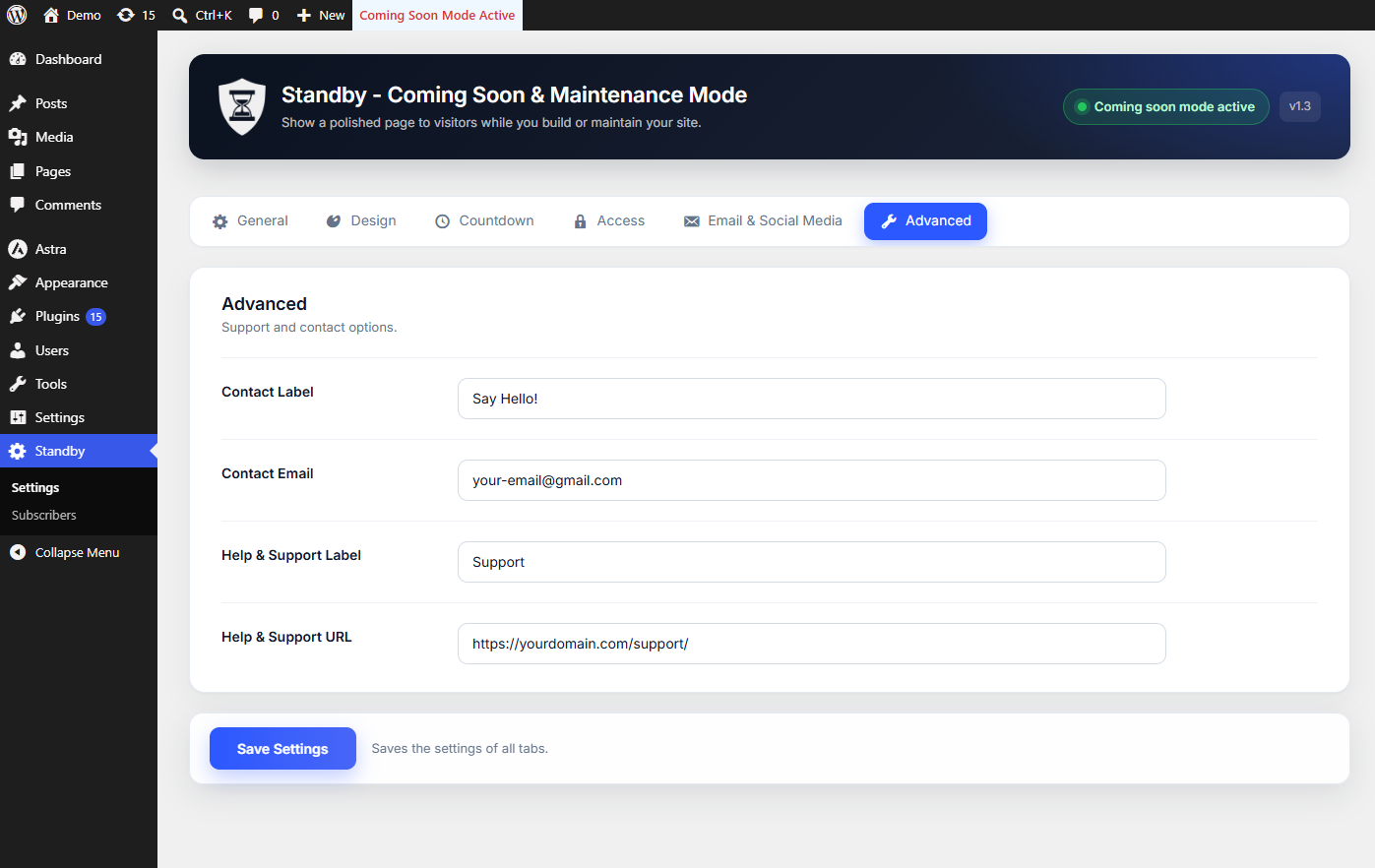Click the Users person icon
The width and height of the screenshot is (1375, 868).
[x=18, y=350]
